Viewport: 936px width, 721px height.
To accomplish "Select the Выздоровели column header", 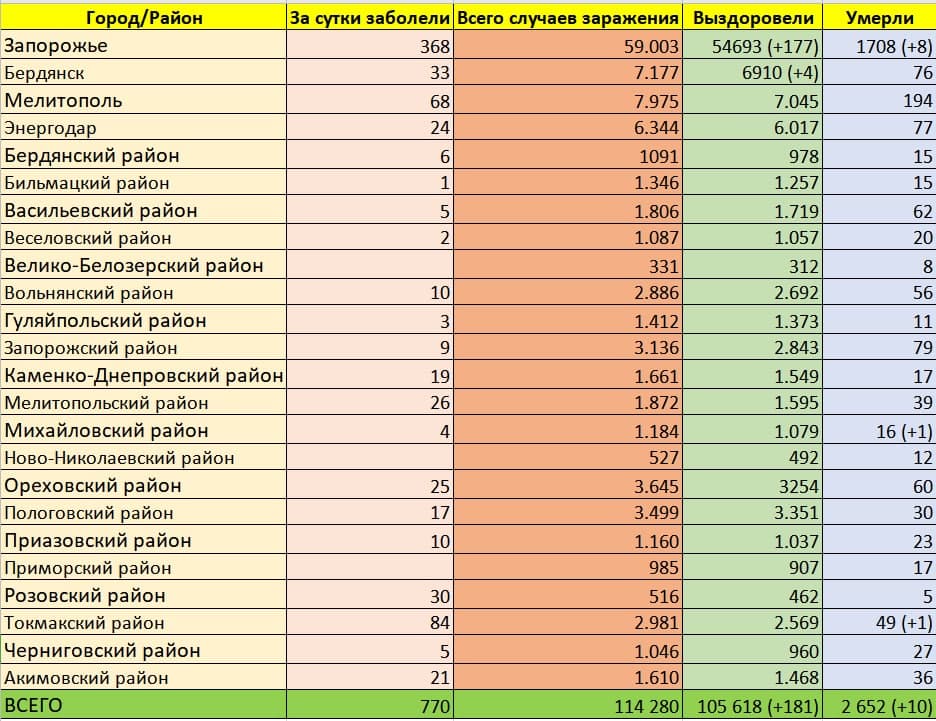I will [752, 18].
